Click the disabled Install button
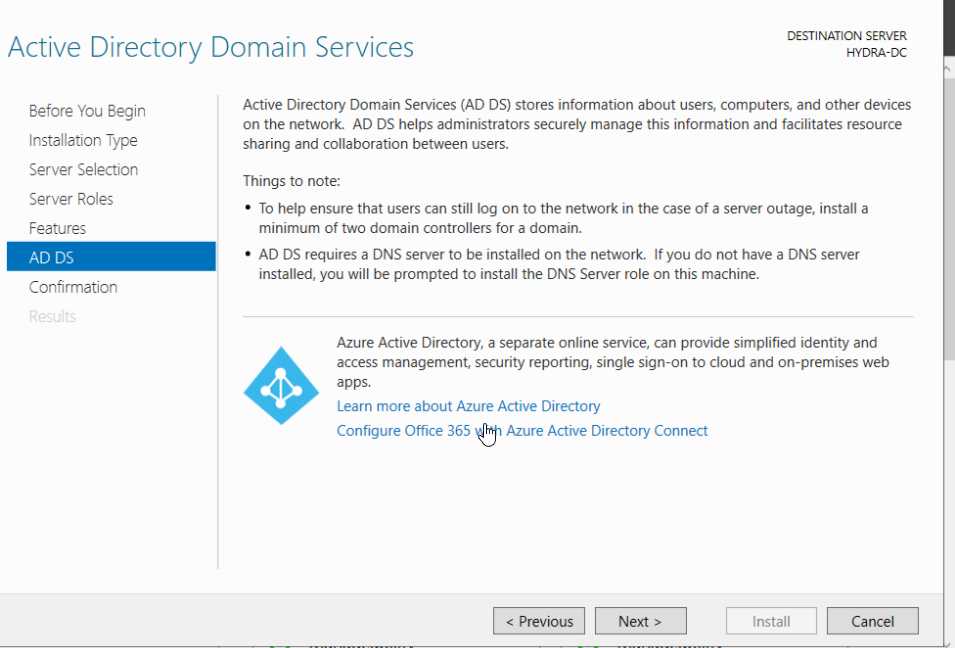 (x=771, y=621)
